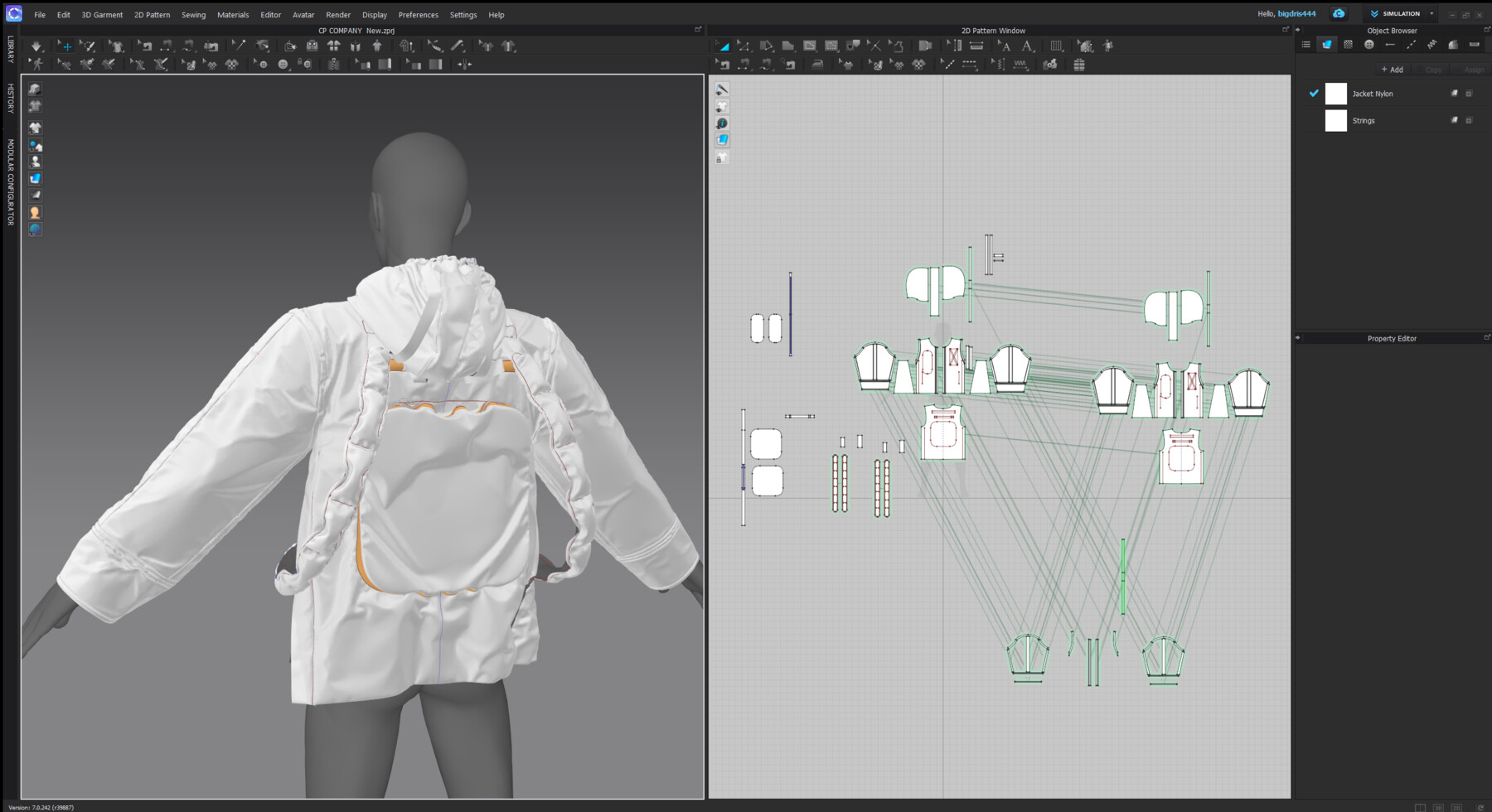1492x812 pixels.
Task: Open the Sewing menu
Action: [193, 14]
